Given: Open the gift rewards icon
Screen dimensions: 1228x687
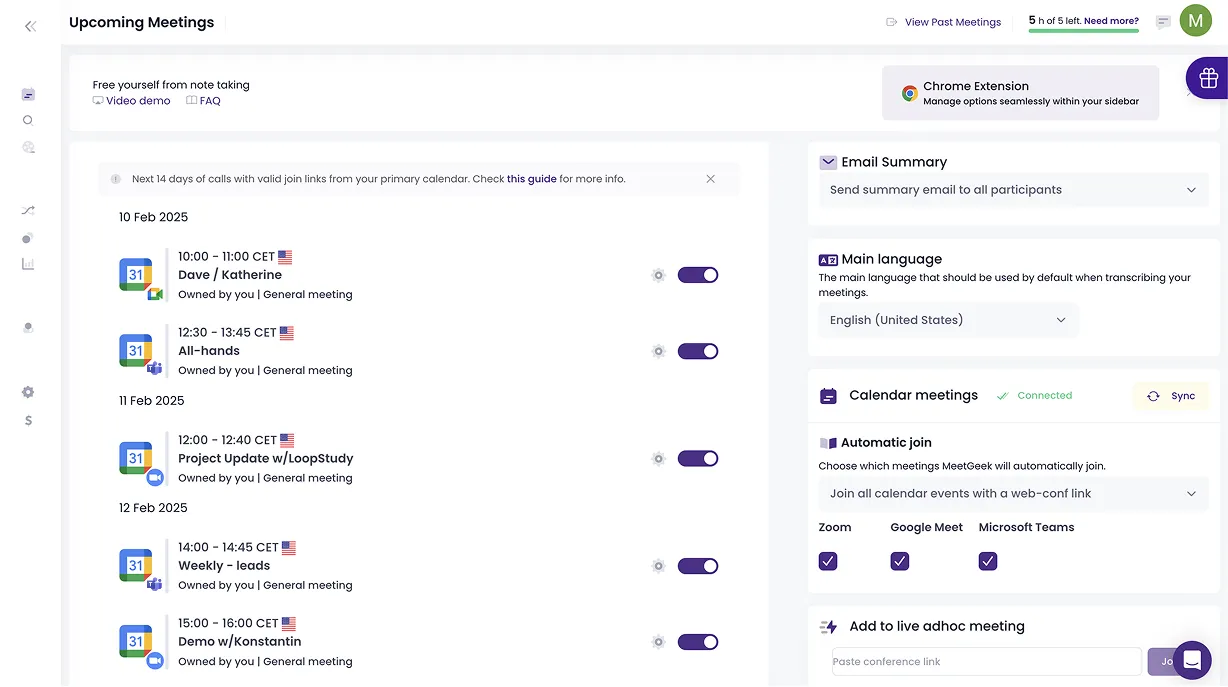Looking at the screenshot, I should [1208, 78].
